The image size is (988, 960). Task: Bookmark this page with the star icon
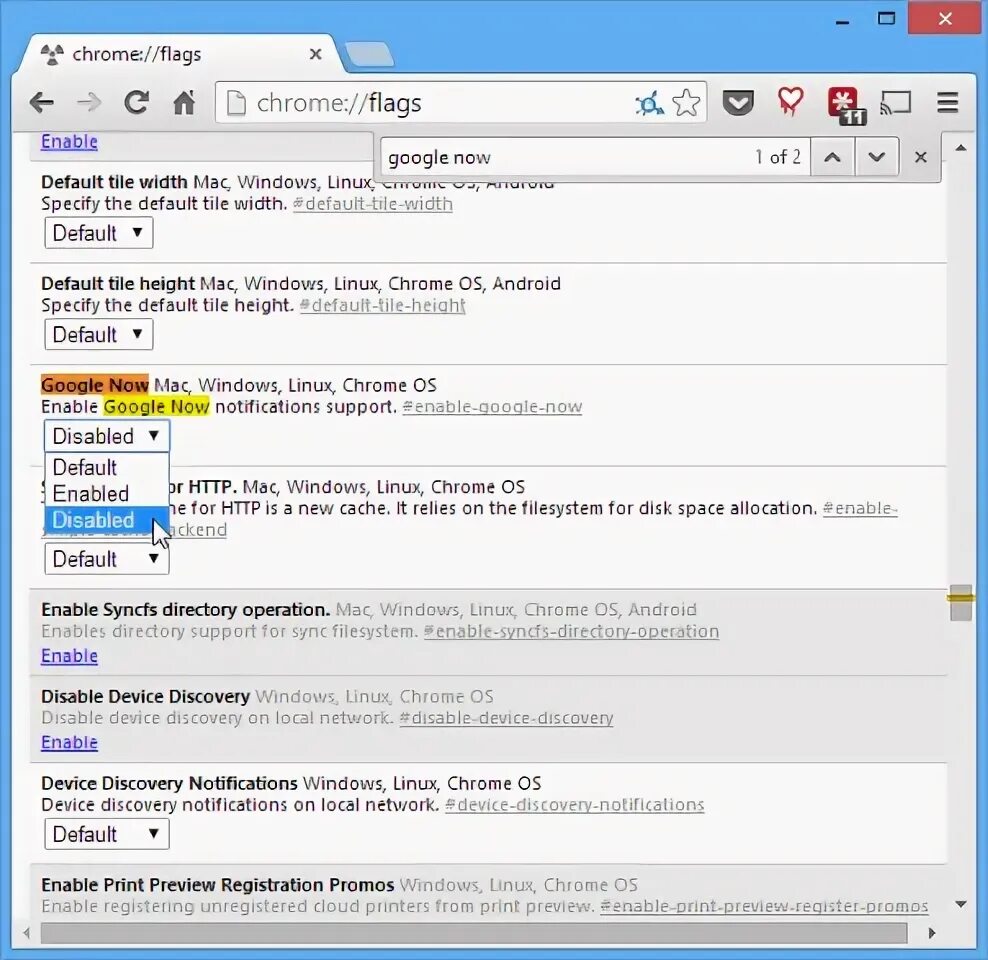click(686, 103)
